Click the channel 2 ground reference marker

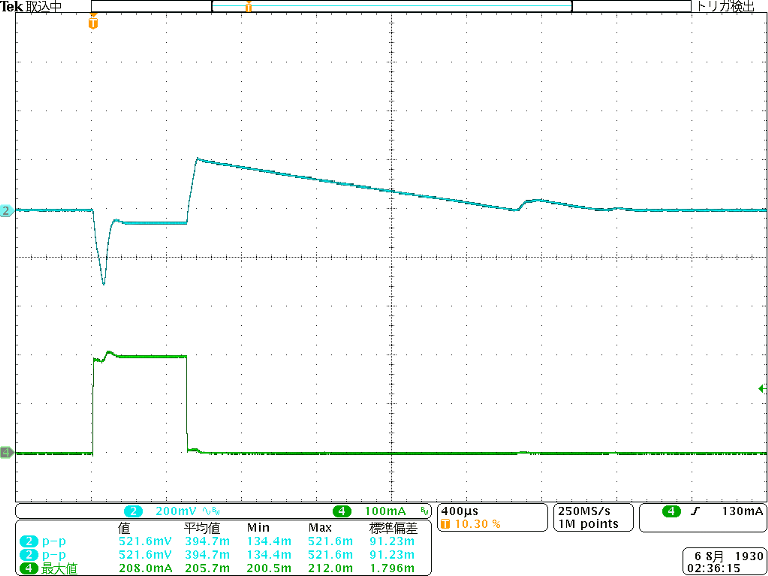(5, 211)
